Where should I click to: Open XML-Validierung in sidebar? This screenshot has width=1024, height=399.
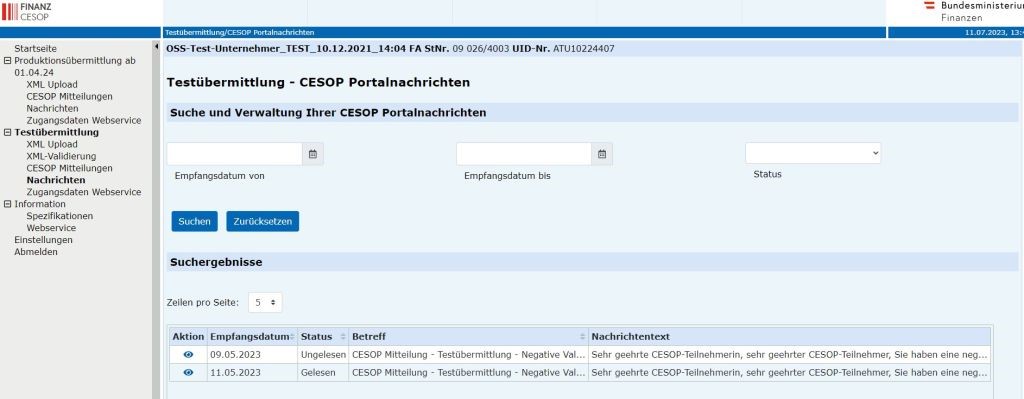(61, 156)
